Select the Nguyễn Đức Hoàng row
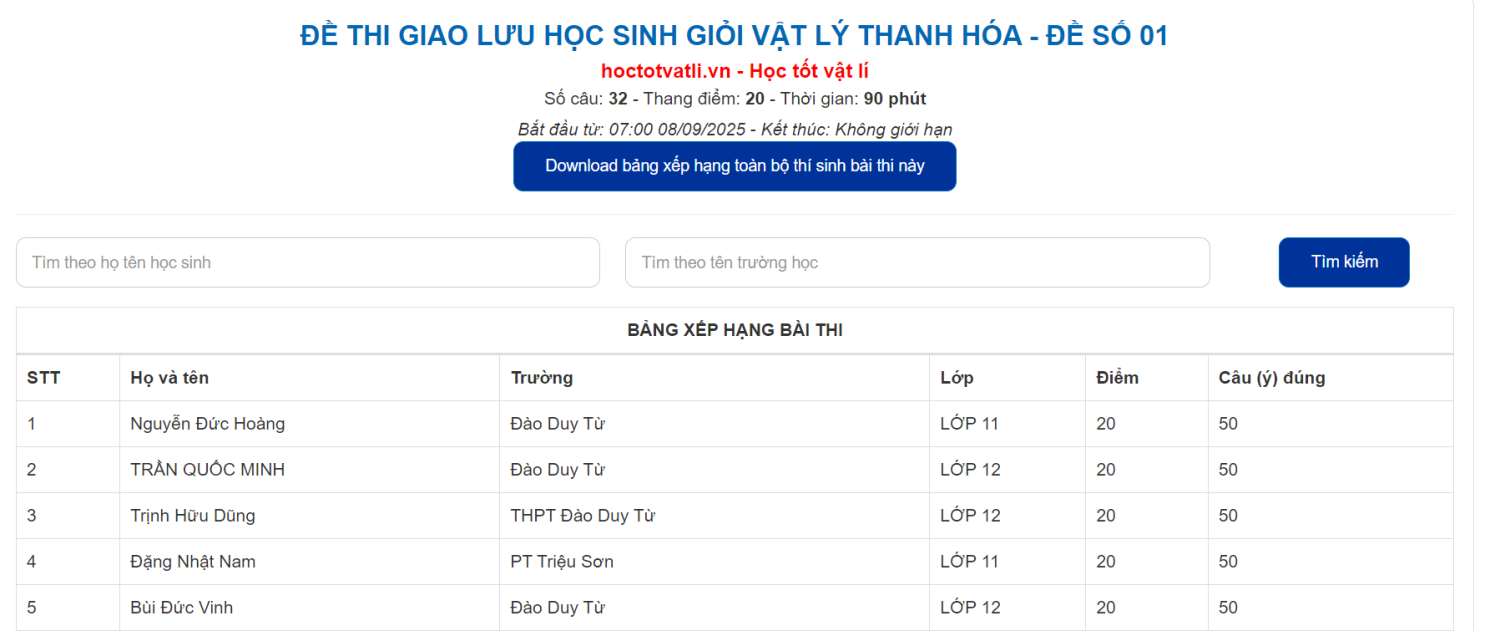 point(208,424)
